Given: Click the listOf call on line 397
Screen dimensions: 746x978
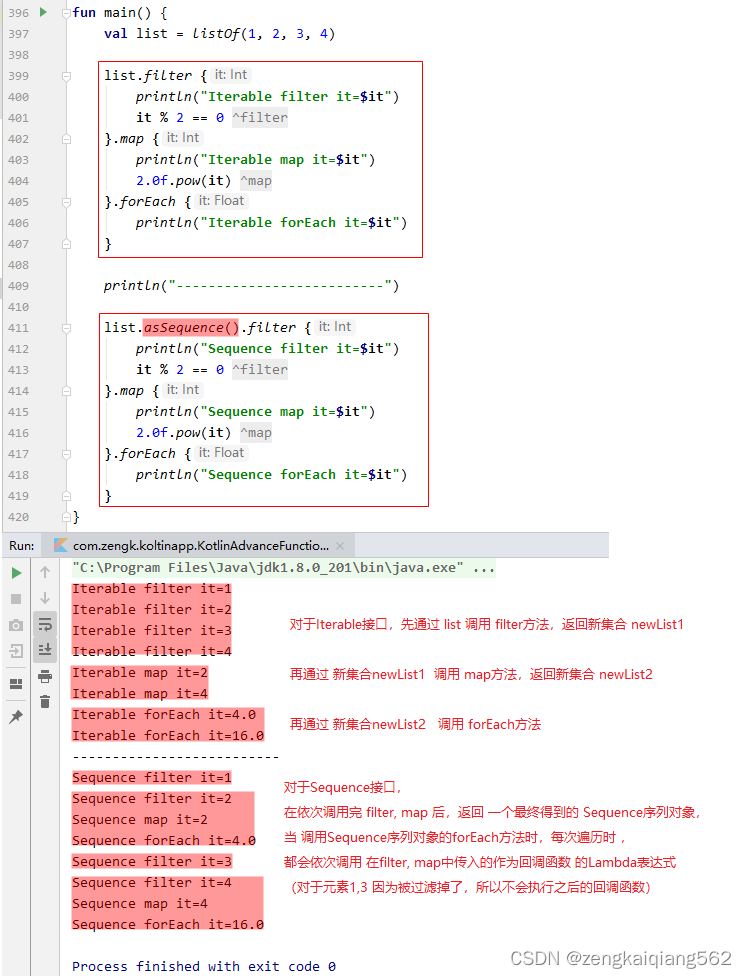Looking at the screenshot, I should pos(216,34).
